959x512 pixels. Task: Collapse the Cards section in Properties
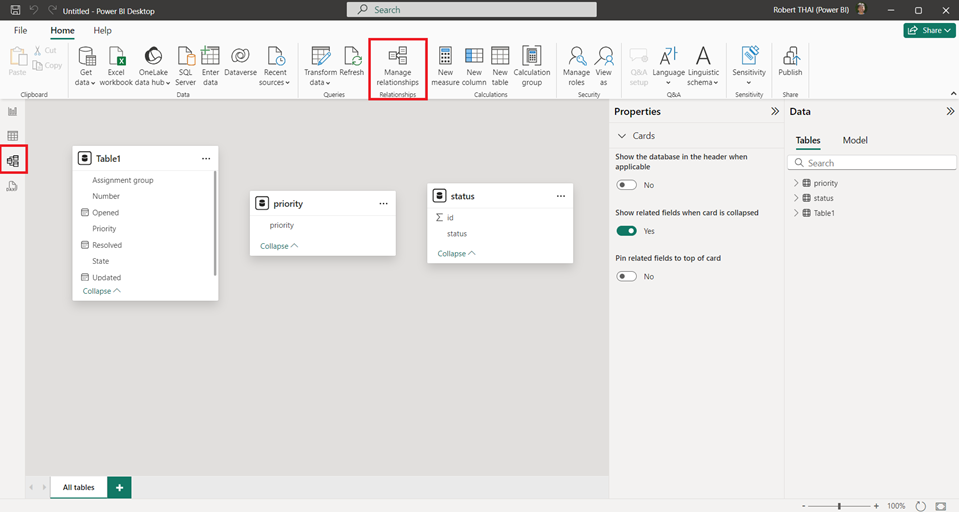622,135
